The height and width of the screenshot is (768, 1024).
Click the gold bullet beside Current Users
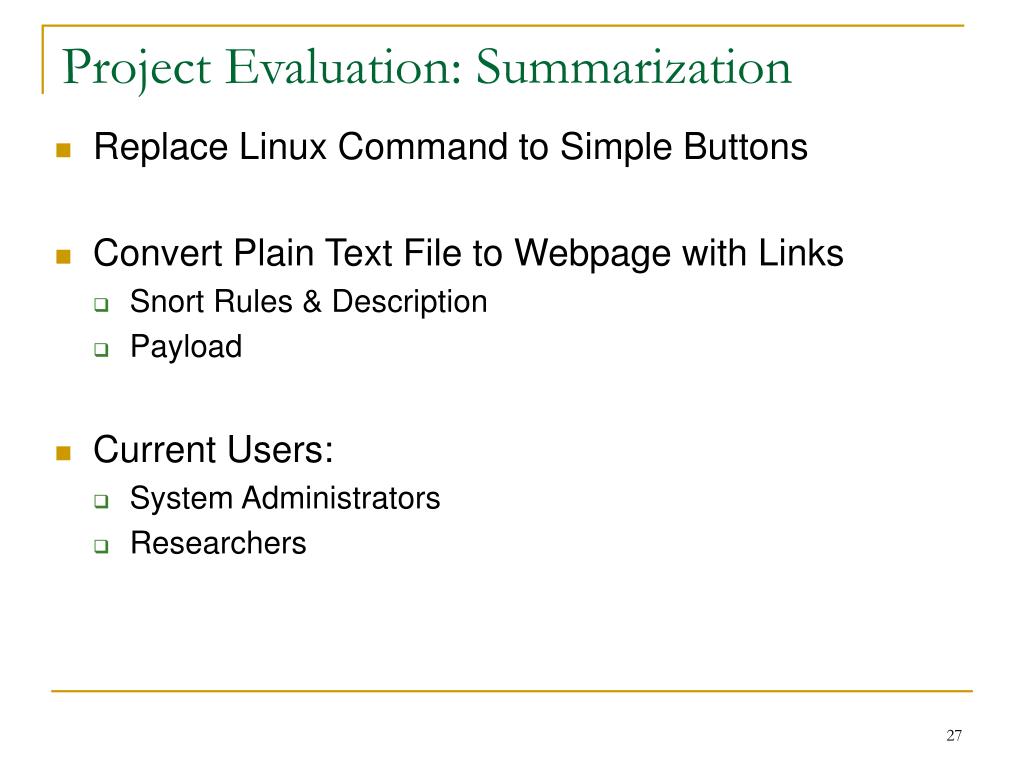tap(63, 453)
